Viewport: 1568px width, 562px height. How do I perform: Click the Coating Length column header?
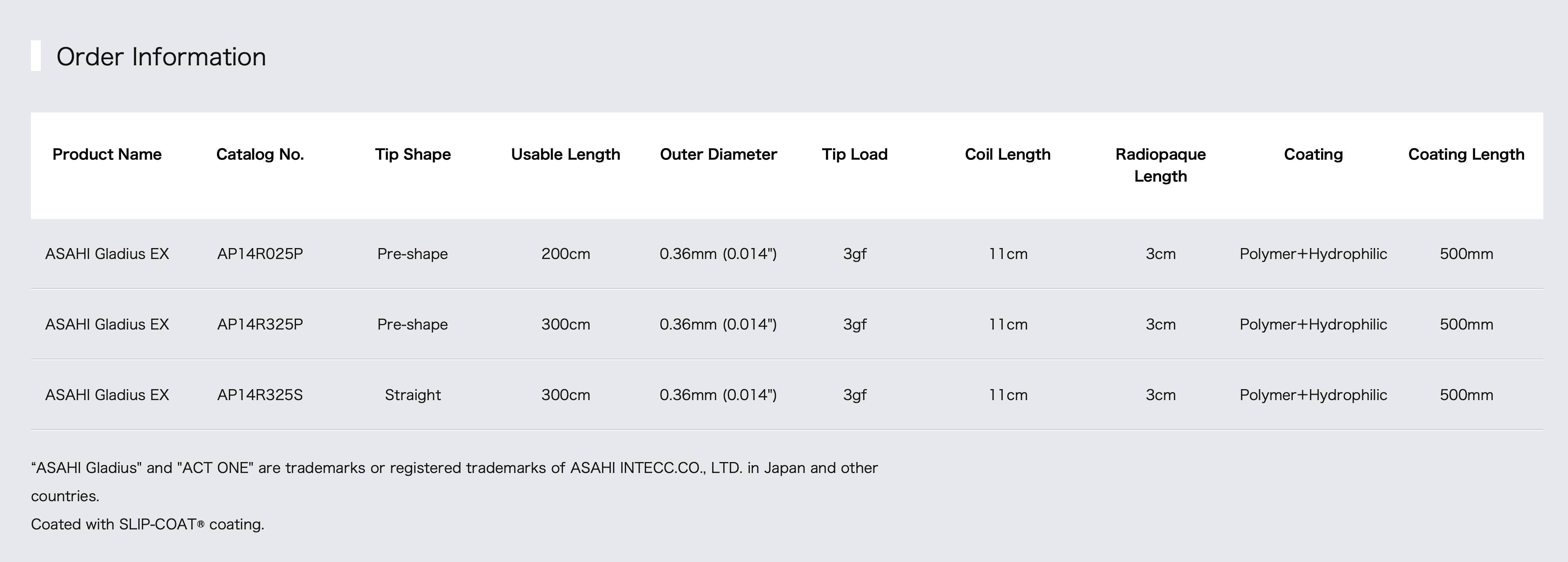(x=1466, y=154)
